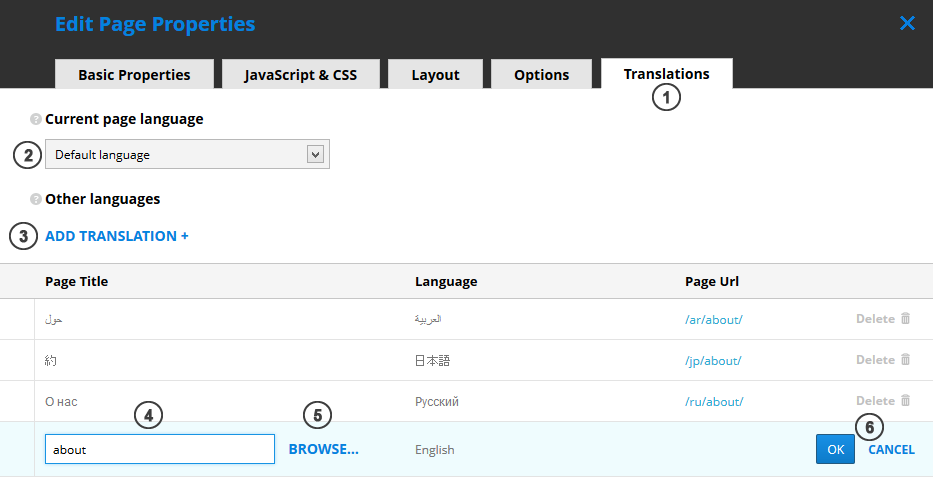Switch to the JavaScript & CSS tab
The height and width of the screenshot is (493, 933).
pos(300,74)
